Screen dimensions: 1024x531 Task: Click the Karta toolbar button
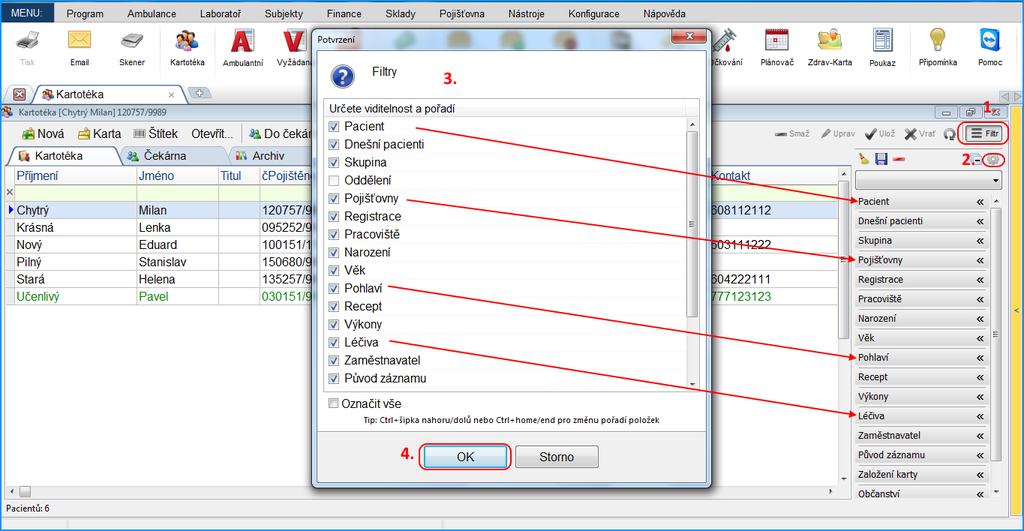tap(99, 134)
